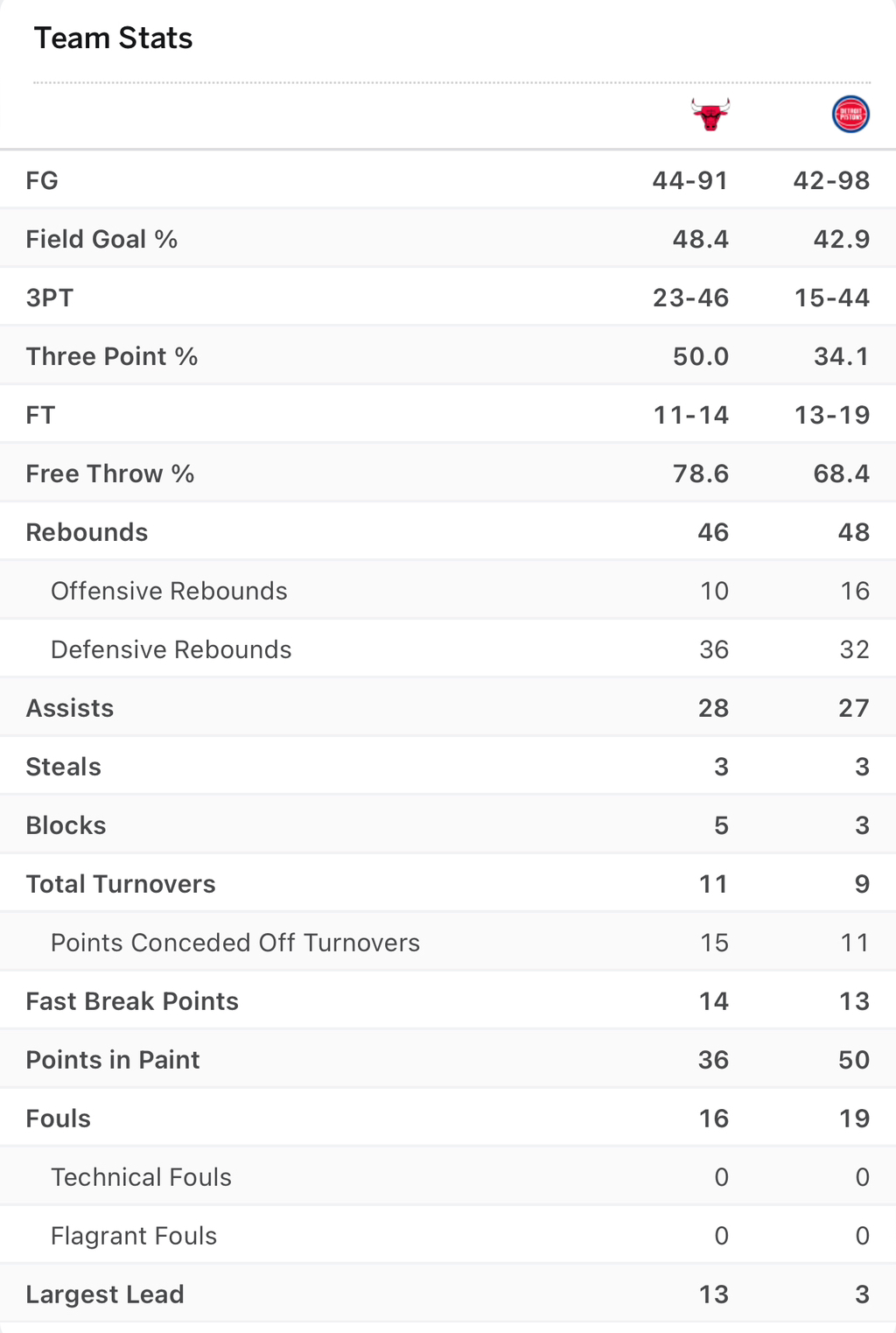Select the Field Goal % row
Viewport: 896px width, 1333px height.
click(448, 238)
